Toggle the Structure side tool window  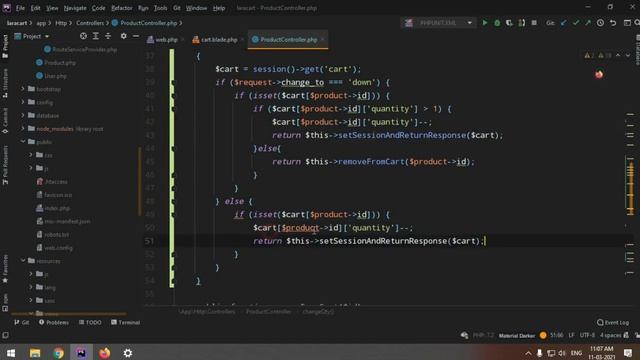(x=5, y=83)
